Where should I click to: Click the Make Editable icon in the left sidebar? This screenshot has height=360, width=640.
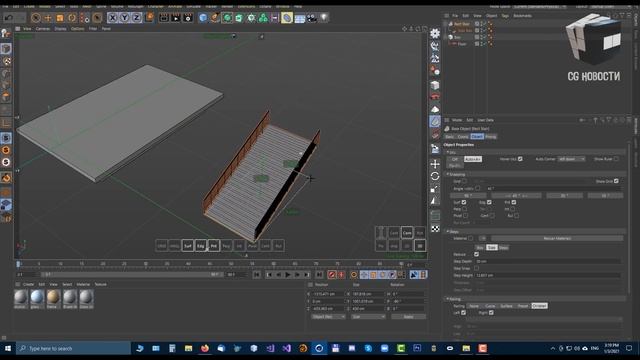pos(6,33)
